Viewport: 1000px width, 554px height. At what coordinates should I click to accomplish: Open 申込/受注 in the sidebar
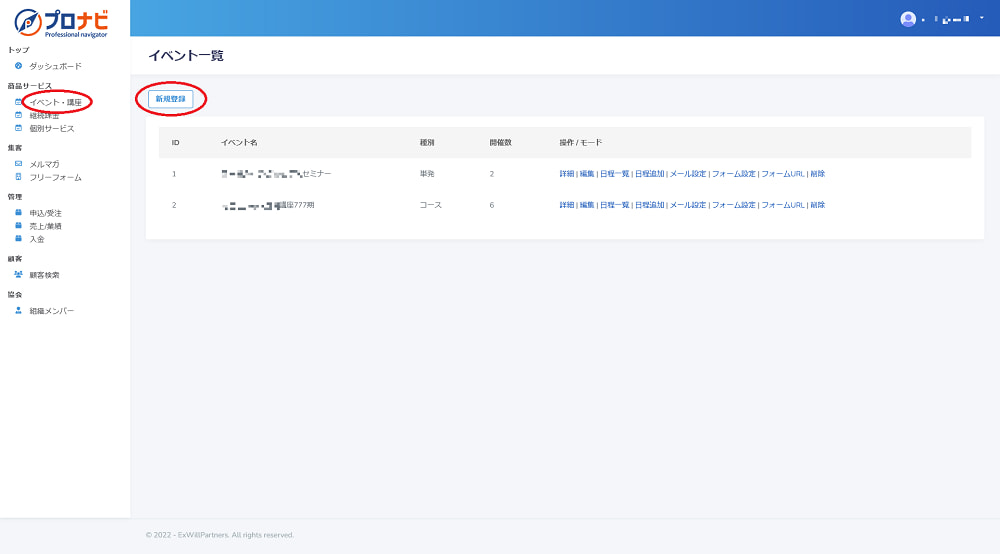(x=45, y=213)
